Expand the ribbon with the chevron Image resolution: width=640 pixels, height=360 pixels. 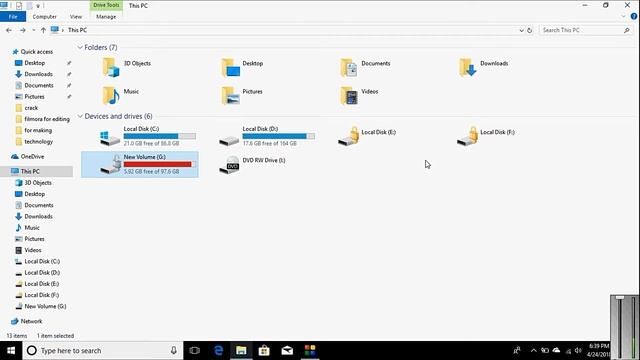[623, 17]
